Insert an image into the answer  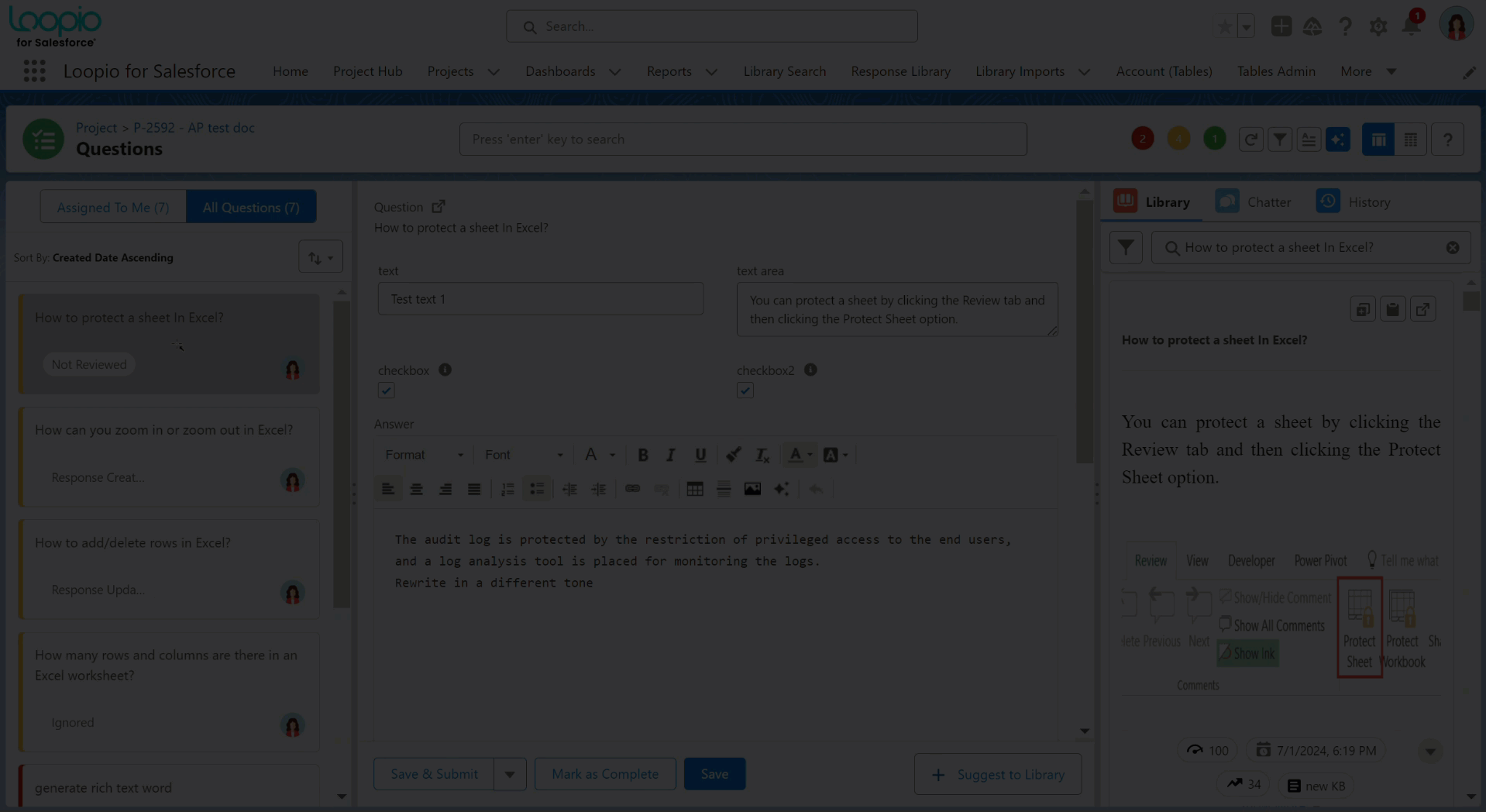click(x=752, y=489)
